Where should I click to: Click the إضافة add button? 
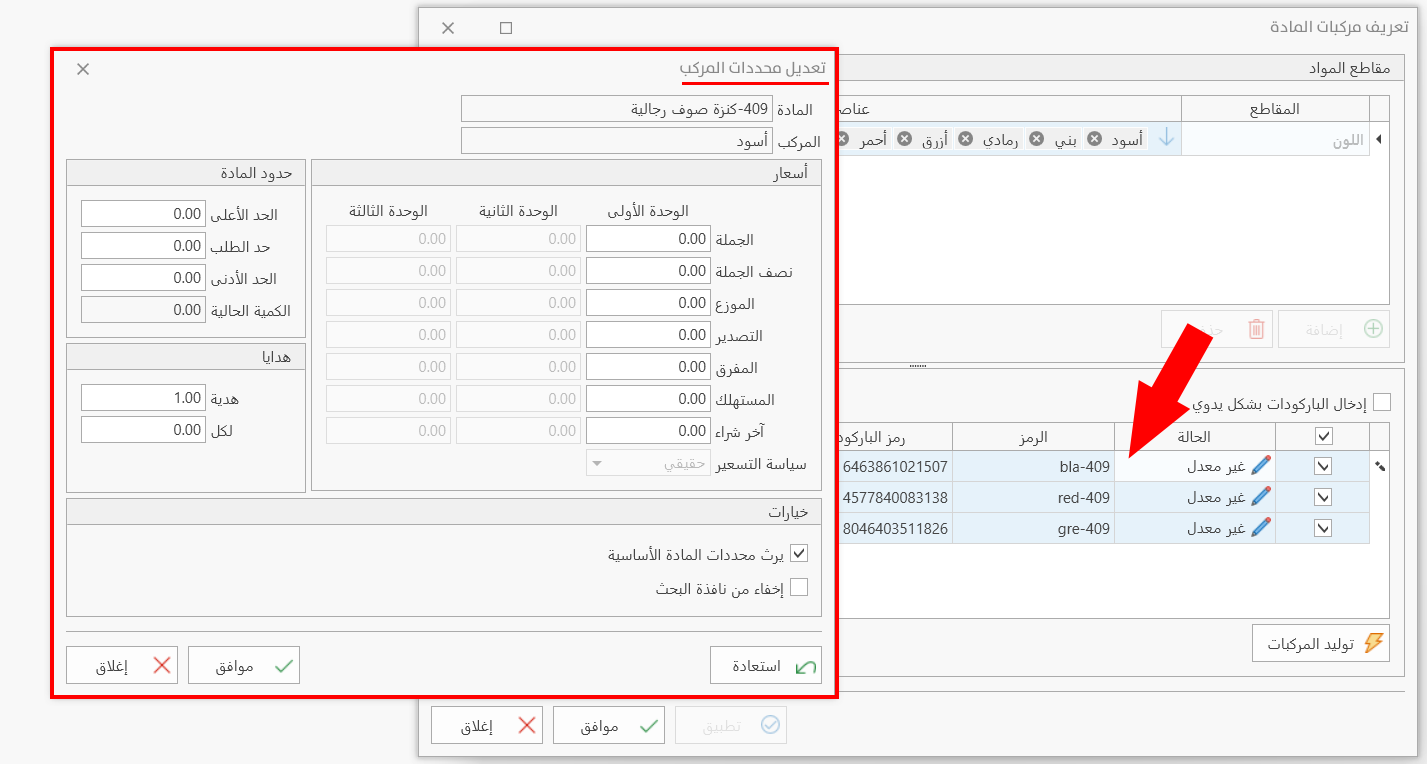(1334, 328)
